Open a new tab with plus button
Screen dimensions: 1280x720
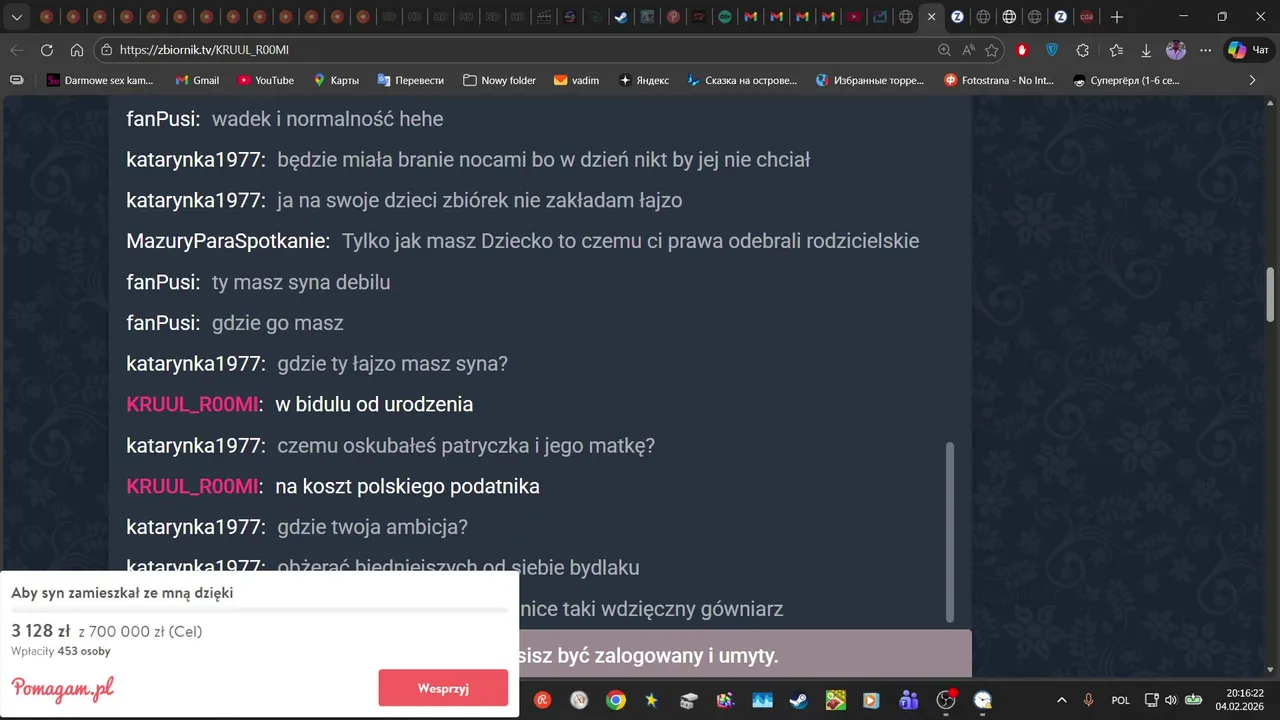coord(1117,17)
